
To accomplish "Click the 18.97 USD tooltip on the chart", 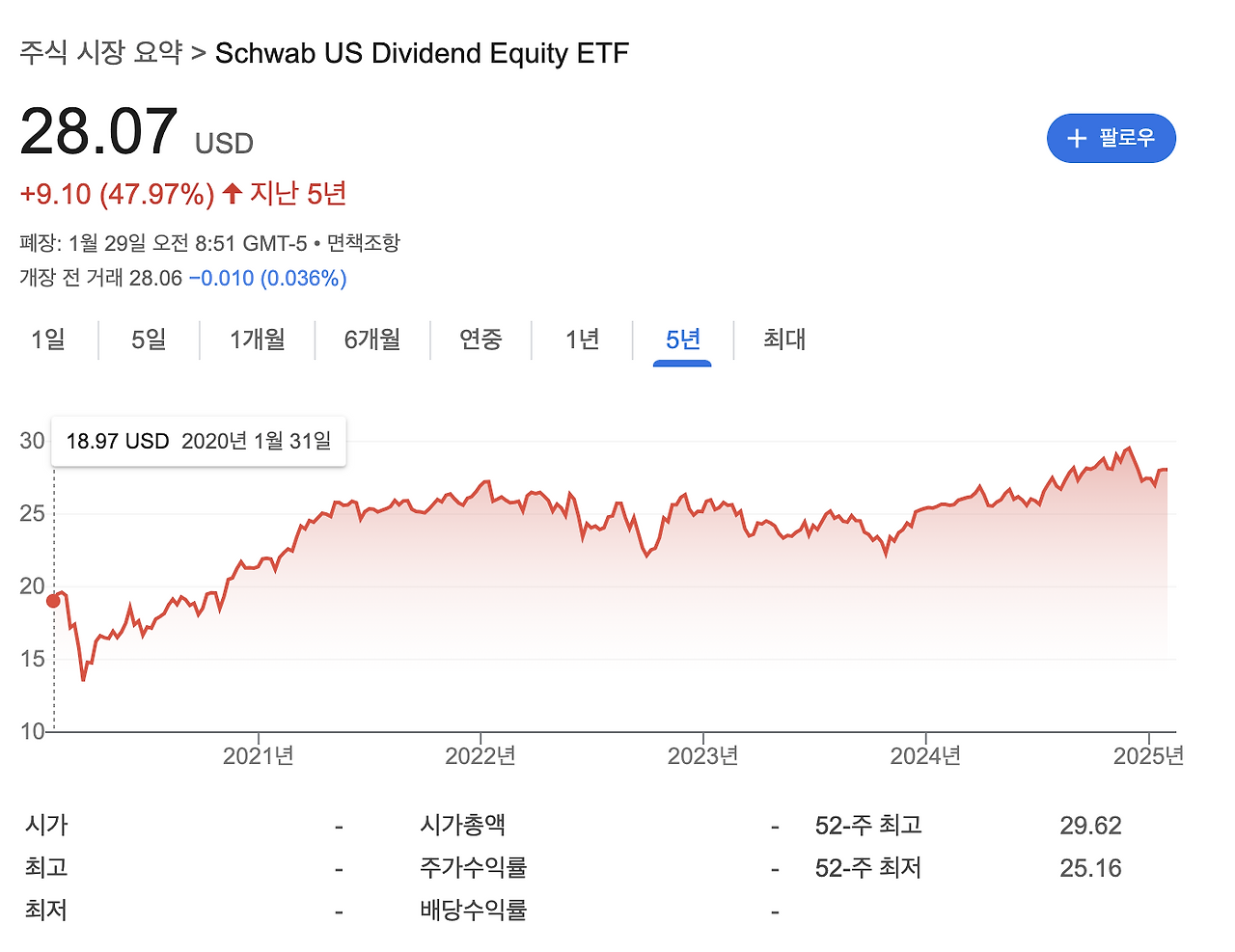I will pos(198,441).
